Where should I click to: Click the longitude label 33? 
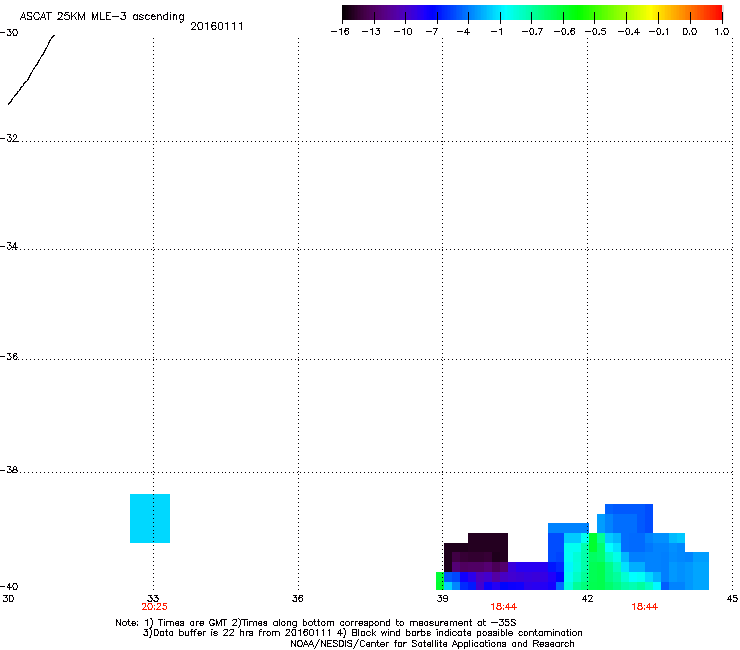pyautogui.click(x=153, y=599)
